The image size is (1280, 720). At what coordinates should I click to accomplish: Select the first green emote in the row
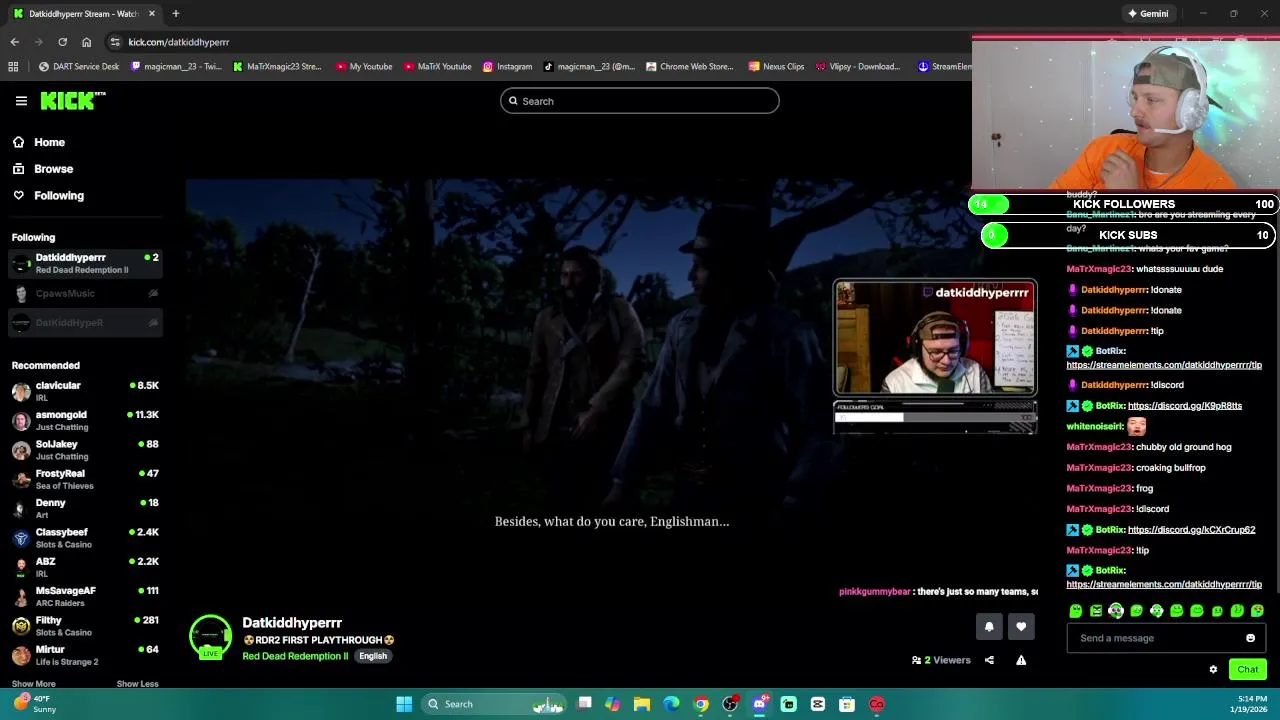click(1075, 611)
